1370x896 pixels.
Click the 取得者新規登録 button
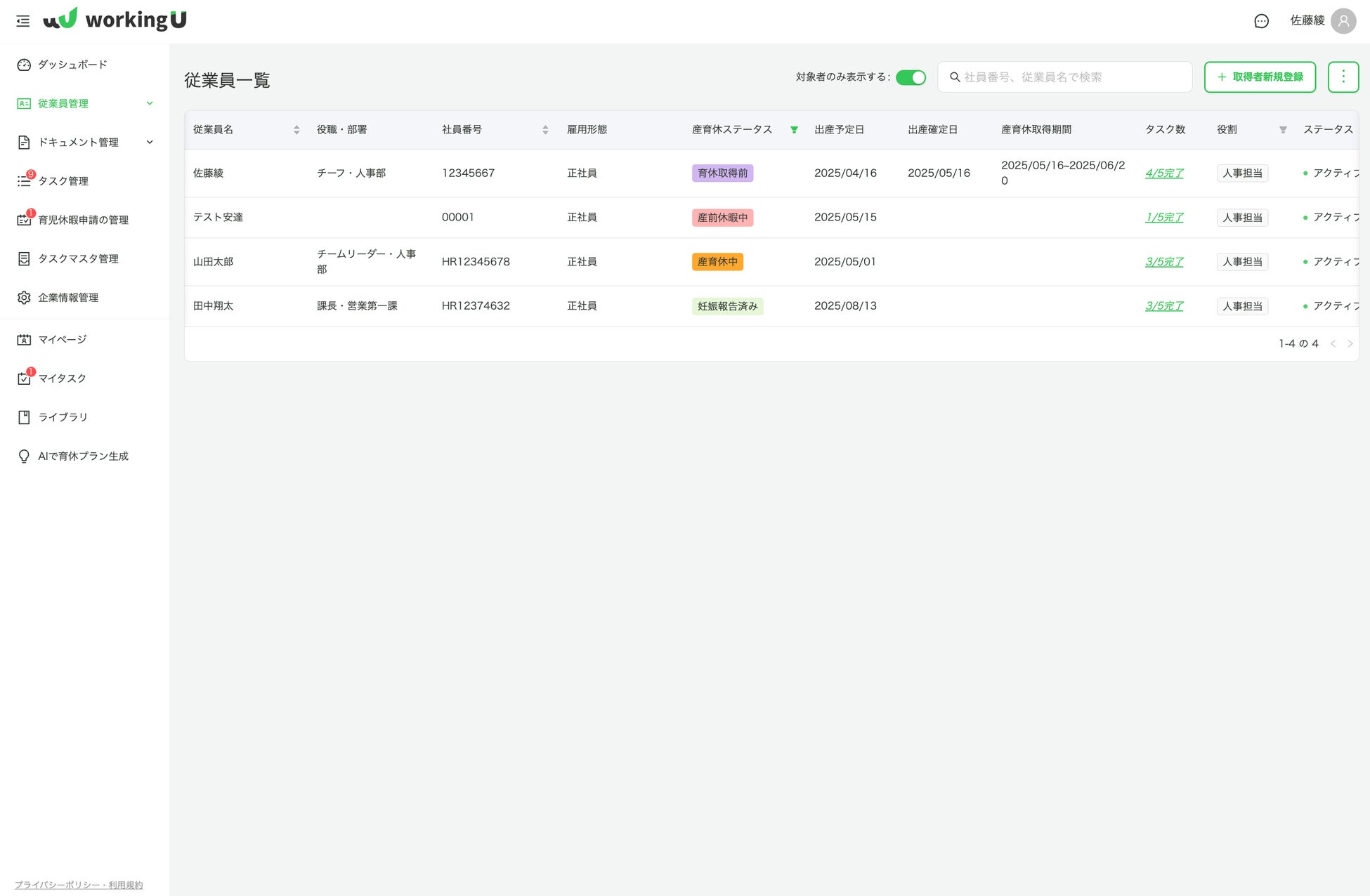1260,77
